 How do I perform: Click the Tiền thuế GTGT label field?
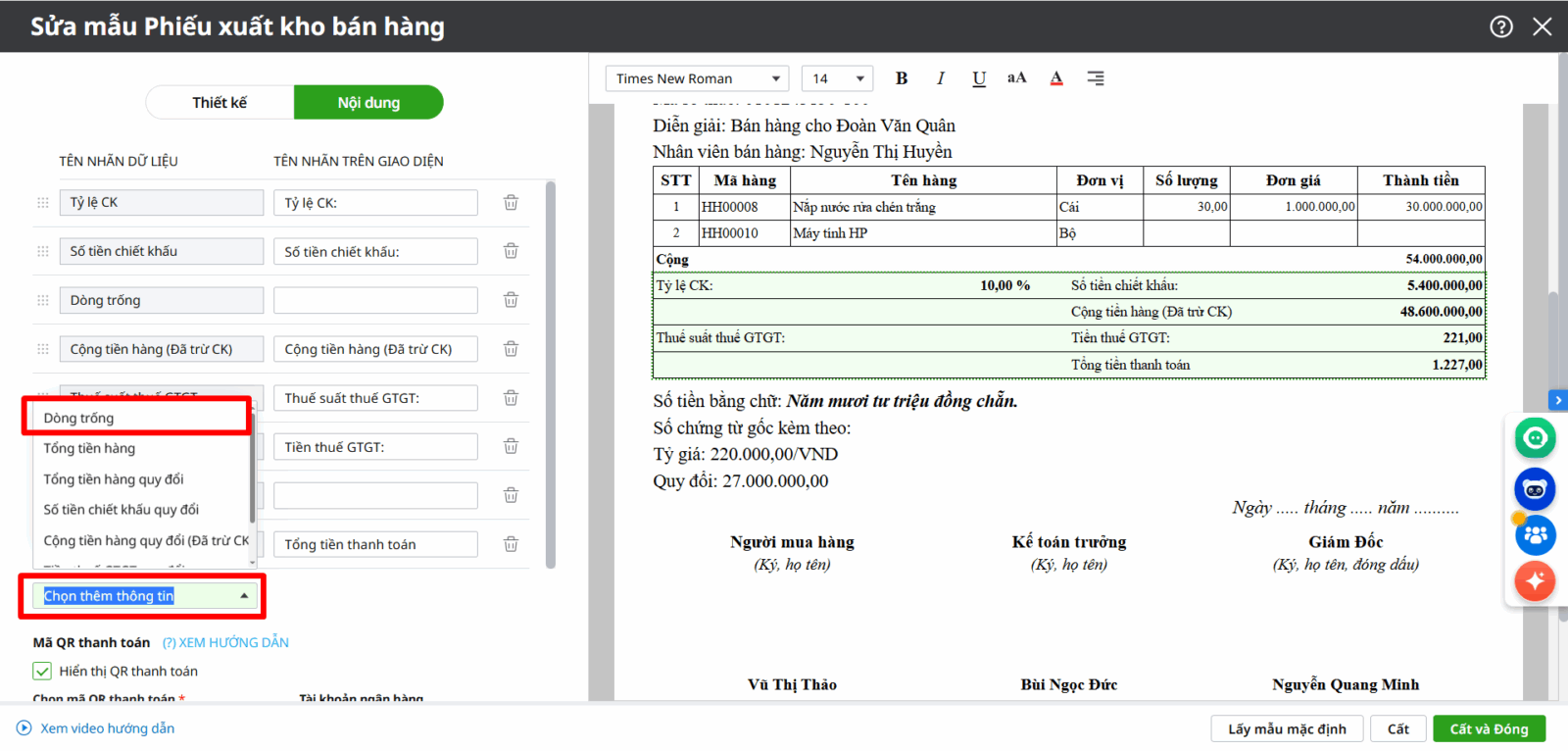pos(375,447)
